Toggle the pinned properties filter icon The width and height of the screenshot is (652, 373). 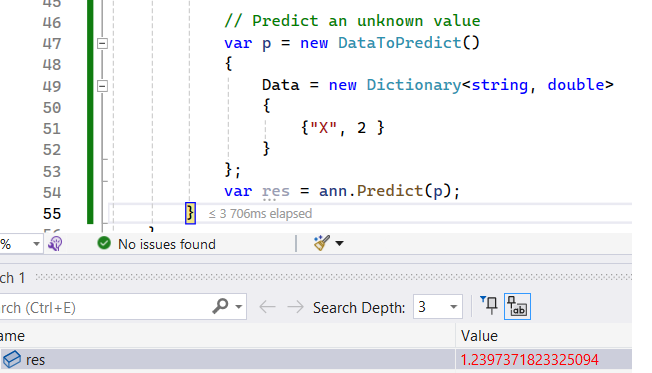click(489, 306)
